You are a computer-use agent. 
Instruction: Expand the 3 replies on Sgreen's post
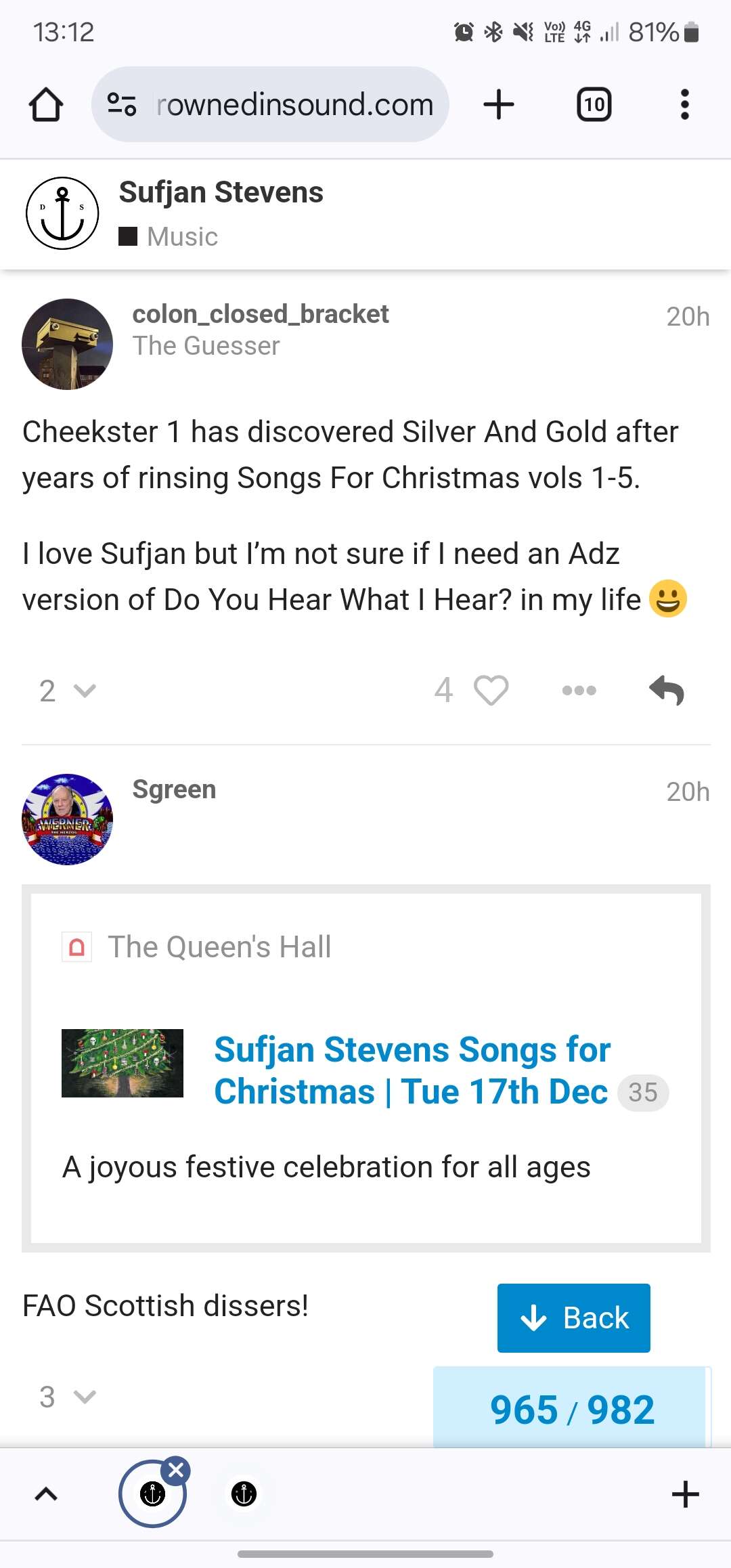pyautogui.click(x=67, y=1396)
